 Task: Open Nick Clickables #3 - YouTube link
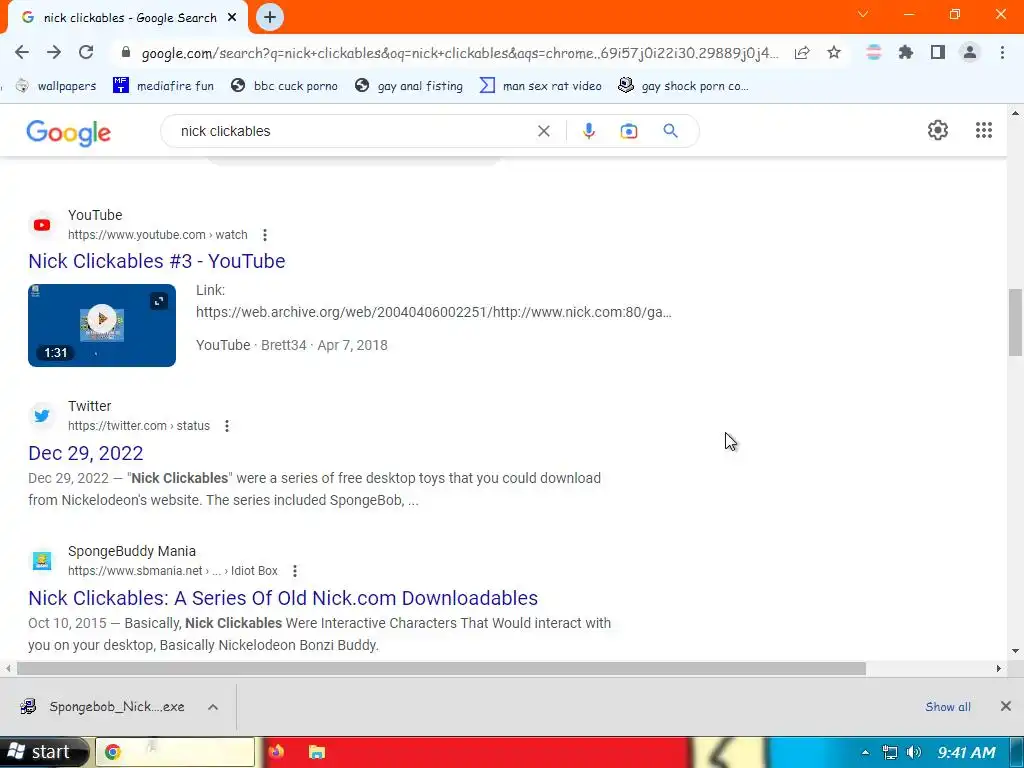tap(157, 261)
